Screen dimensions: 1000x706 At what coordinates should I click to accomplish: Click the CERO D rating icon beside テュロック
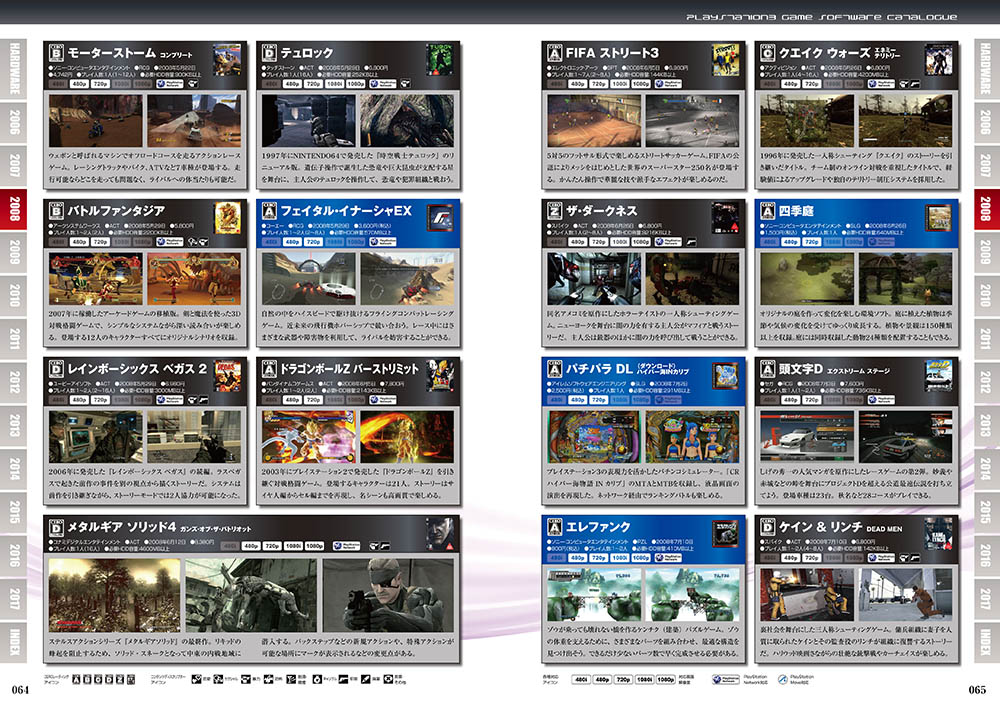268,52
